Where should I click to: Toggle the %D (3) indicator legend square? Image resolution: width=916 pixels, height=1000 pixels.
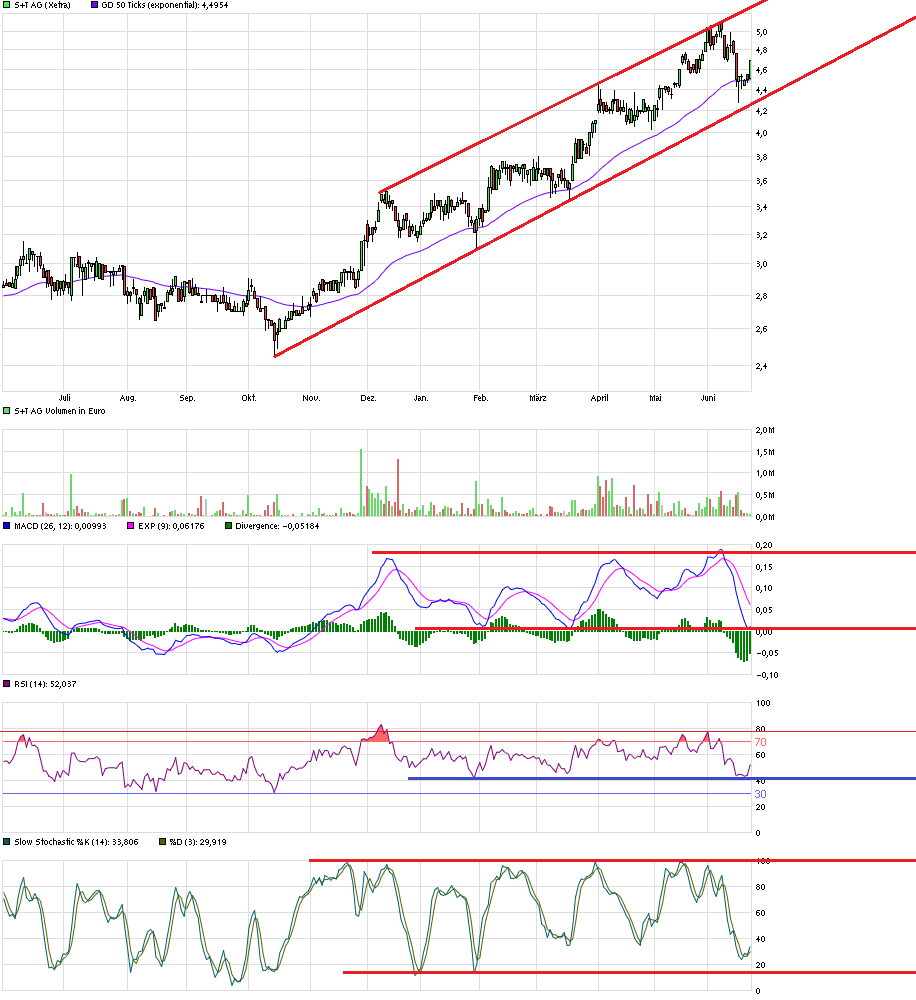[160, 842]
